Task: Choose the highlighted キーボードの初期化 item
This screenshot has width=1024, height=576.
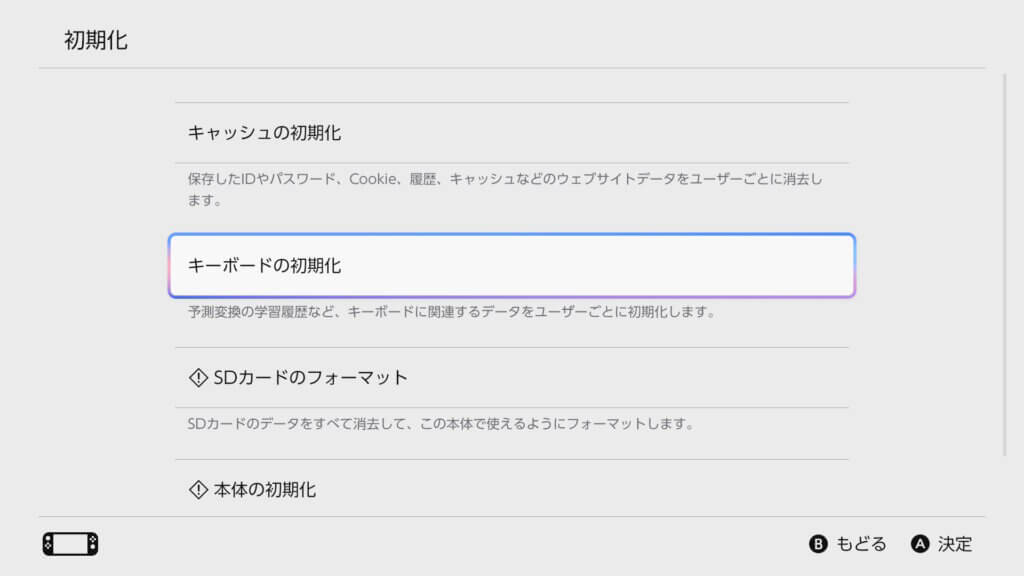Action: (x=511, y=266)
